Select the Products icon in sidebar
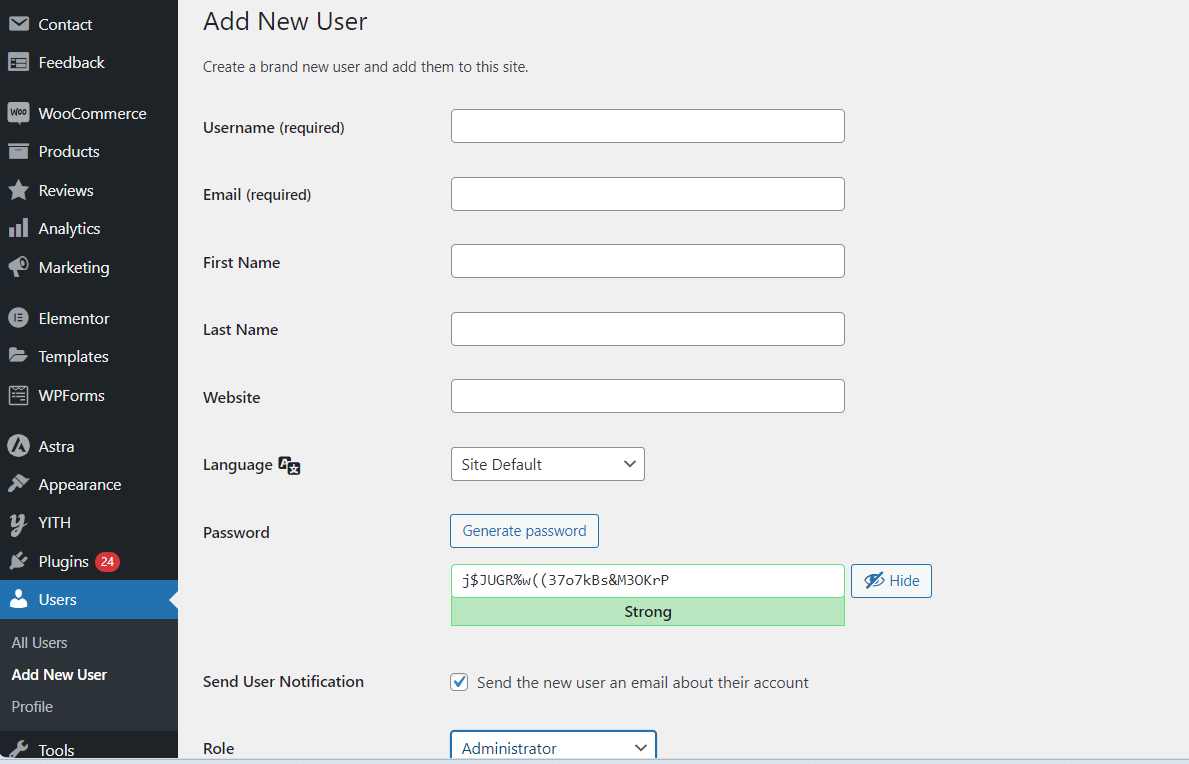 pos(20,151)
